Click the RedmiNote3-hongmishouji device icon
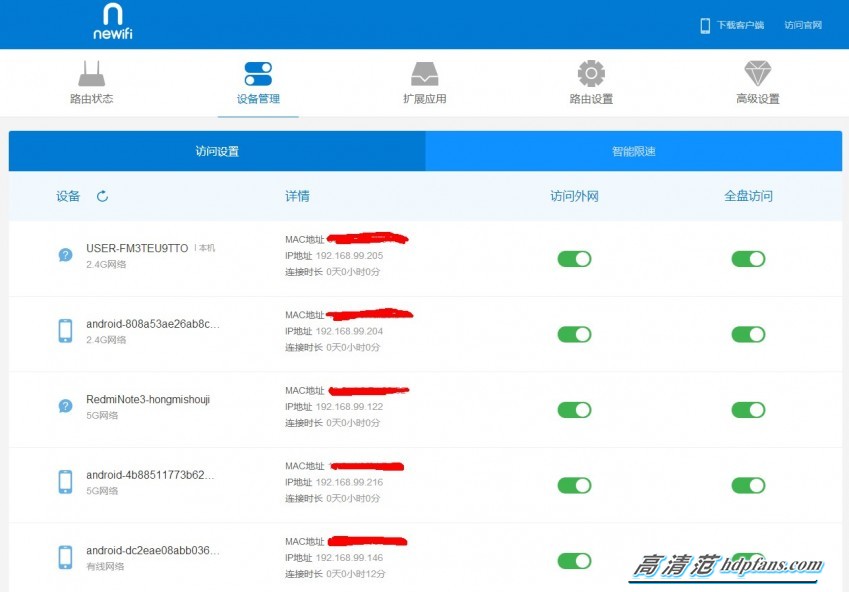Screen dimensions: 849x592 [64, 406]
